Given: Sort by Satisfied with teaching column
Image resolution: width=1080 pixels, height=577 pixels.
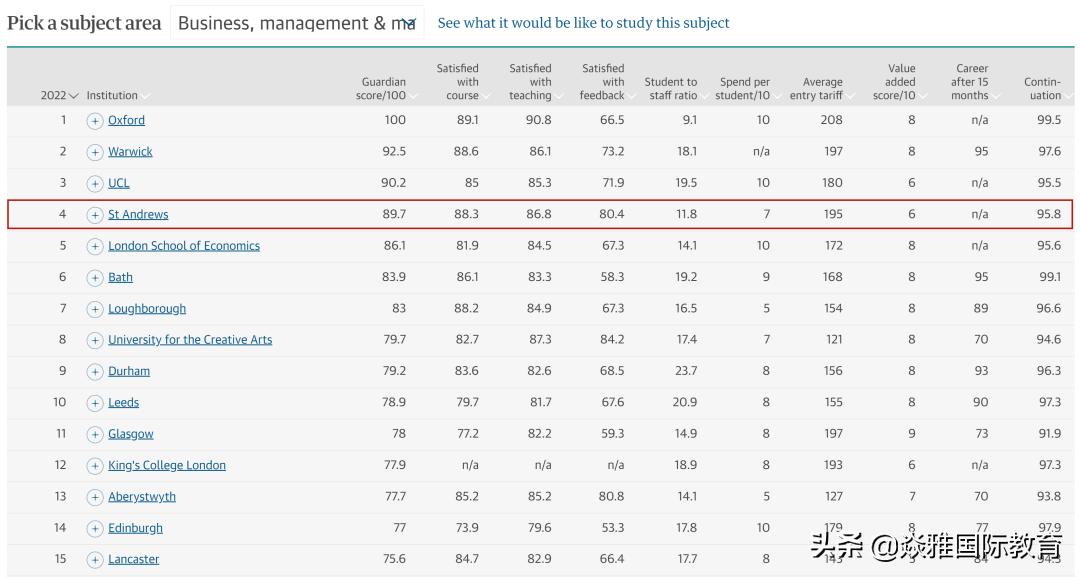Looking at the screenshot, I should (534, 82).
